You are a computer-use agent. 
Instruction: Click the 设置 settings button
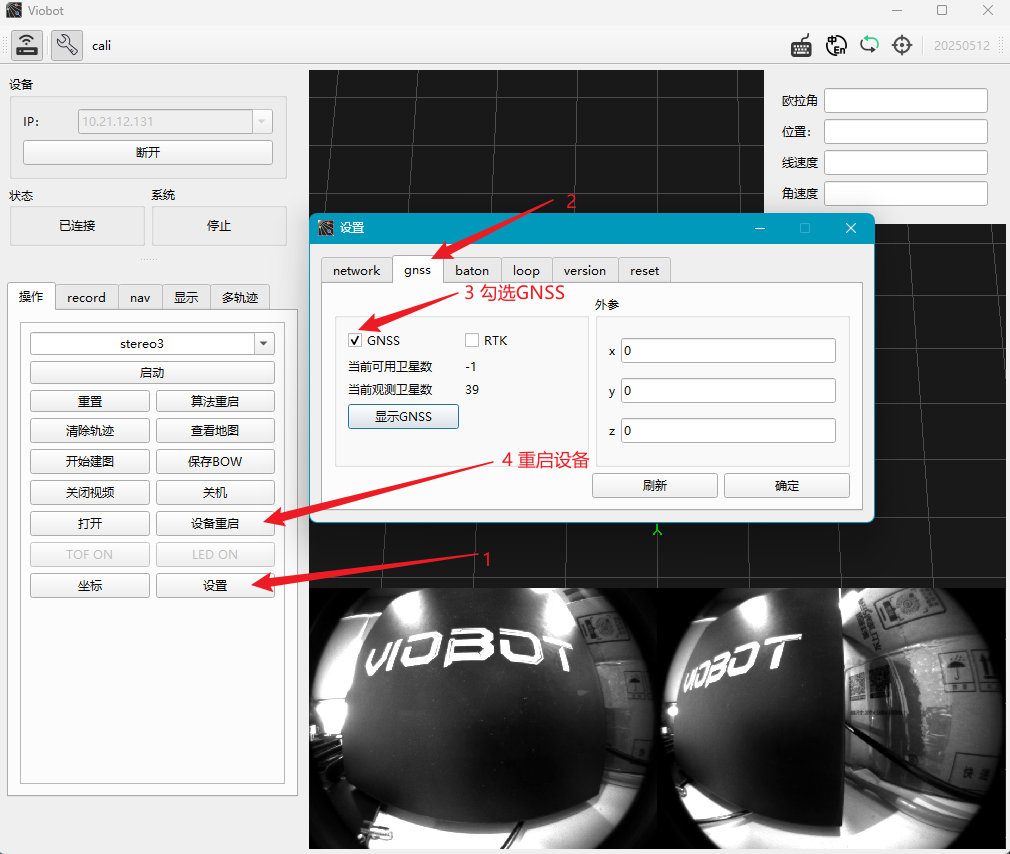[x=215, y=585]
